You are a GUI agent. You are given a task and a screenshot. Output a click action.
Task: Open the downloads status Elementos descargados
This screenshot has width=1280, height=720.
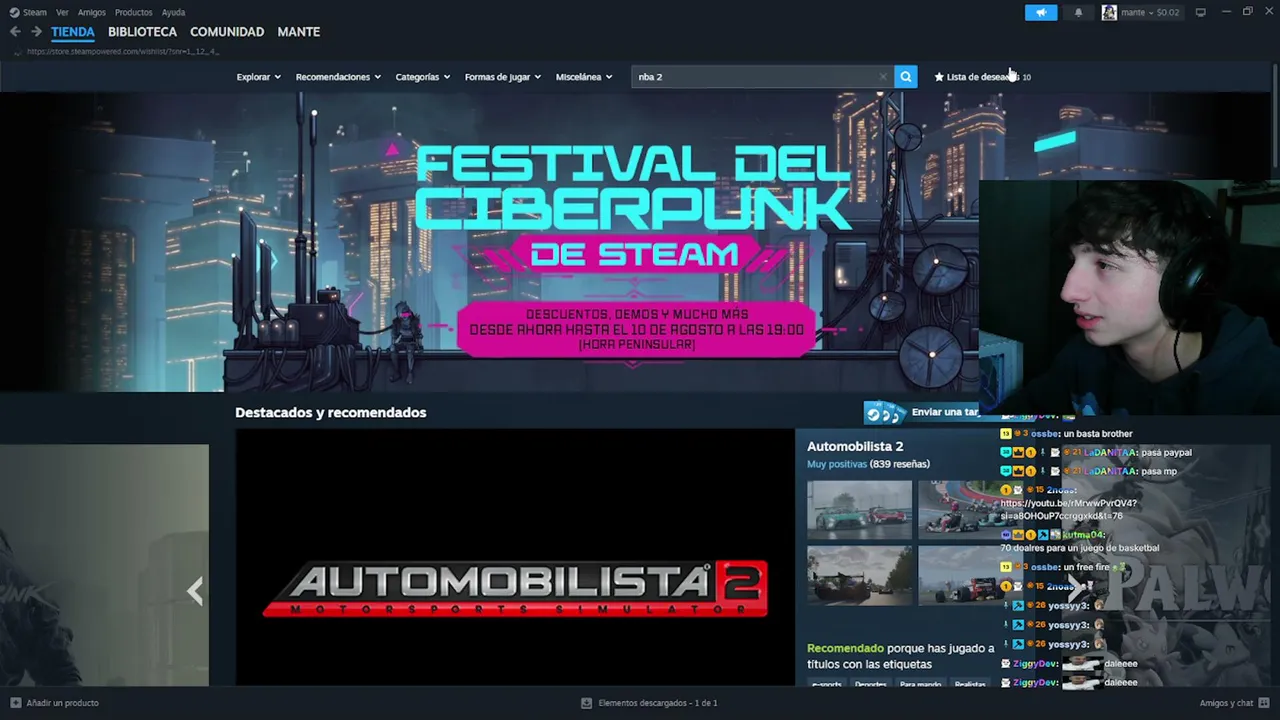pyautogui.click(x=658, y=703)
